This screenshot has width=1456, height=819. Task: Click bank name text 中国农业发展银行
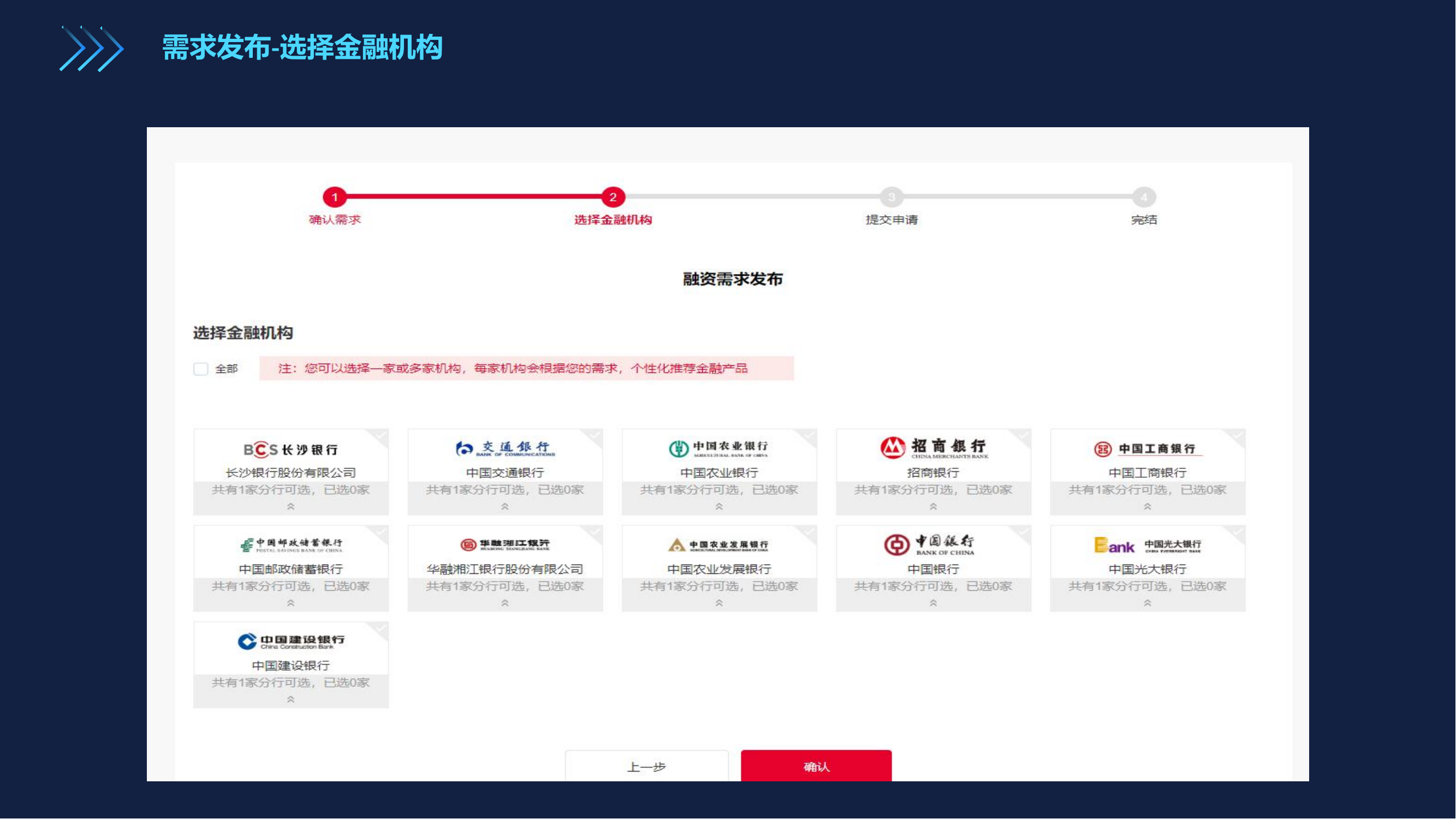719,569
